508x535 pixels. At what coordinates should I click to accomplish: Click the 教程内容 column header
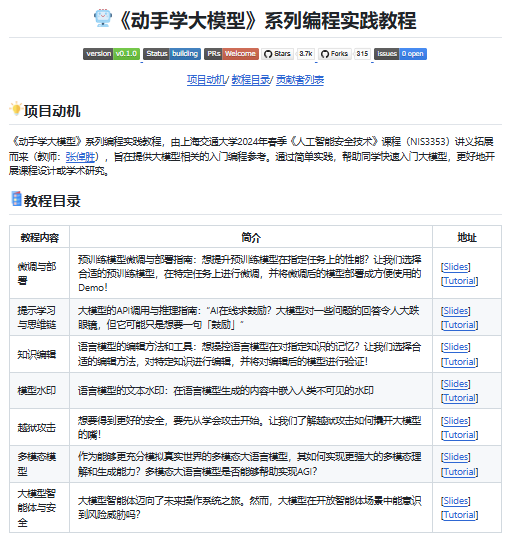pos(40,237)
